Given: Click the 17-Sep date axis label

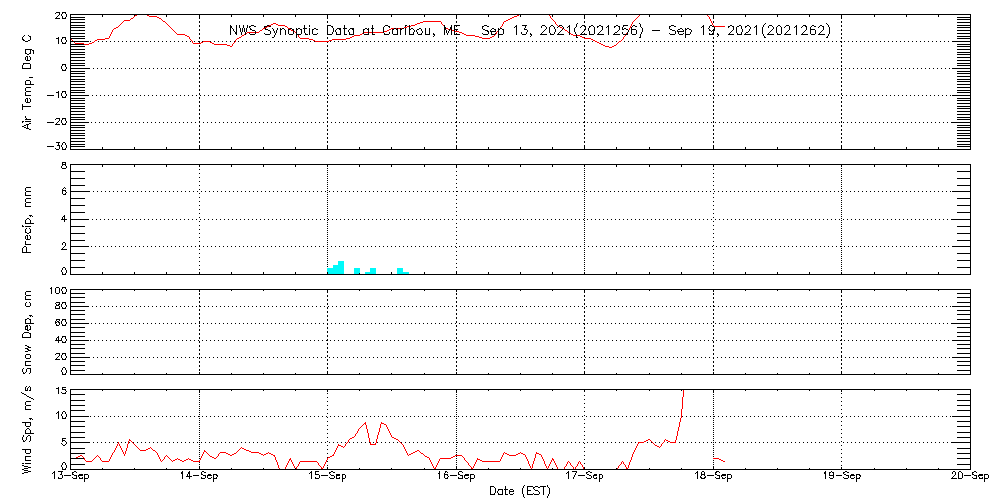Looking at the screenshot, I should click(x=584, y=476).
